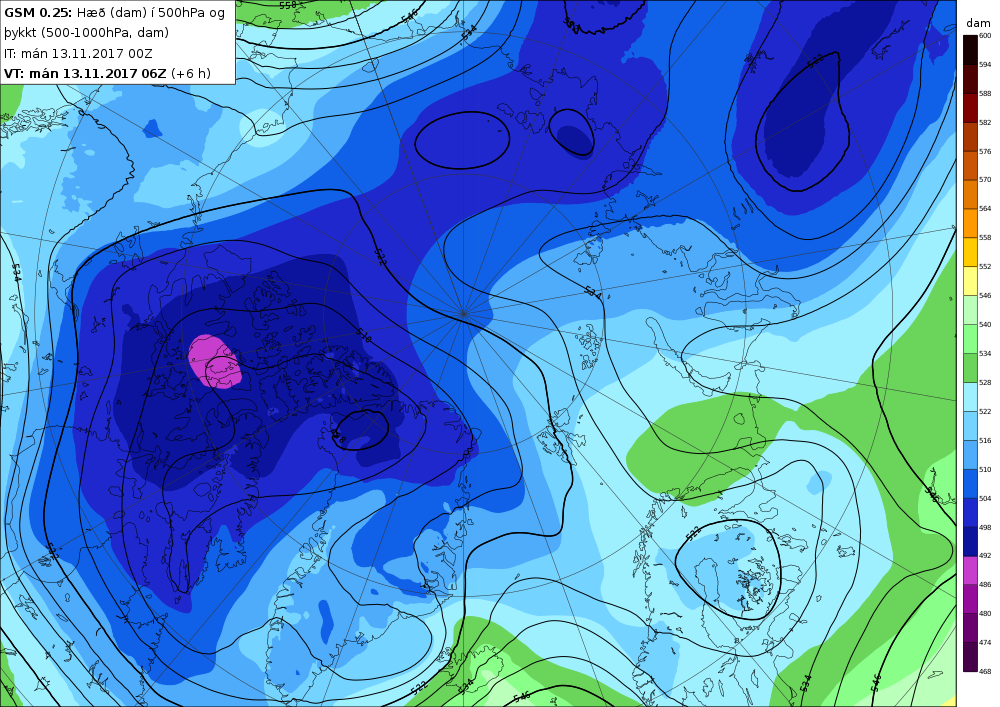Screen dimensions: 1000x707
Task: Click the 'VT: mán 13.11.2017 06Z' valid time
Action: tap(85, 73)
